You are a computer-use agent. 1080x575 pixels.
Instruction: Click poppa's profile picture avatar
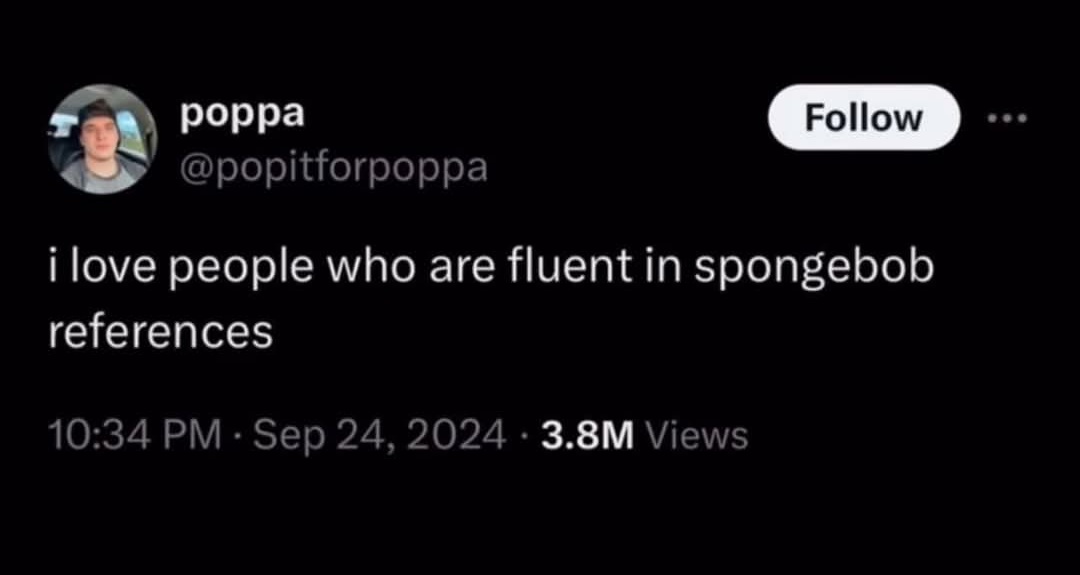click(x=103, y=139)
